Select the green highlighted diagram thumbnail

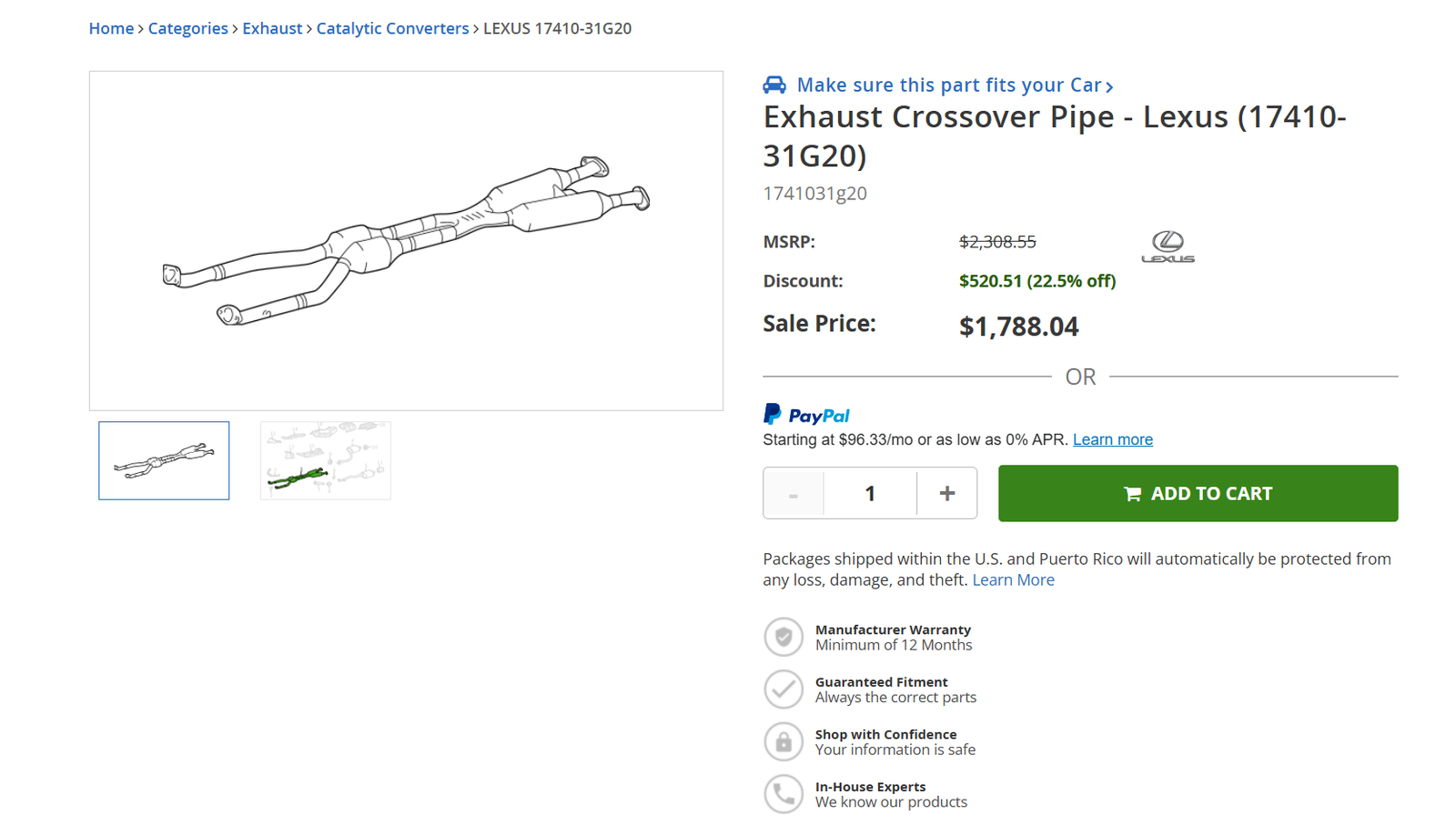(x=325, y=460)
